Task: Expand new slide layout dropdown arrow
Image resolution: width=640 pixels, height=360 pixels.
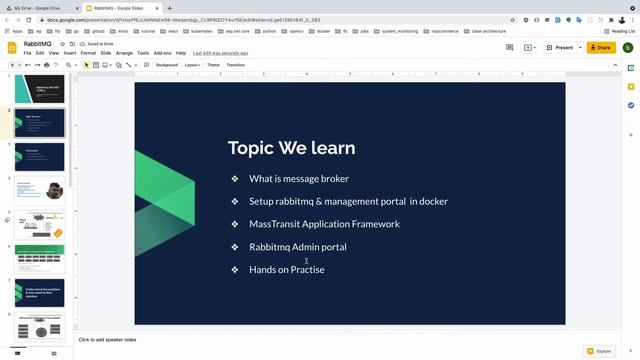Action: pyautogui.click(x=19, y=65)
